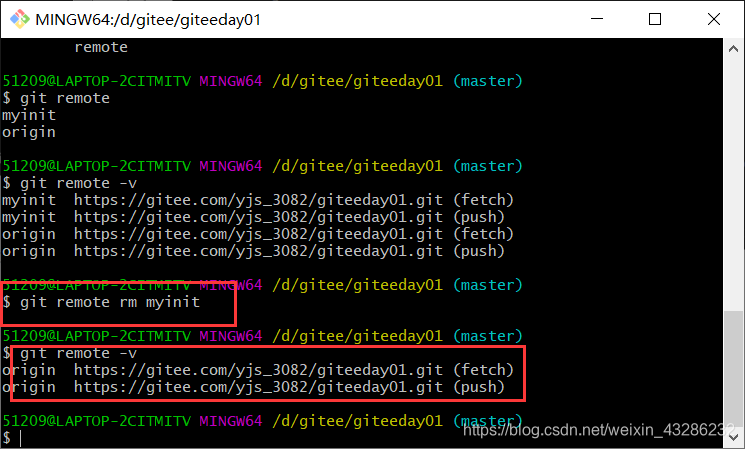Viewport: 745px width, 449px height.
Task: Click the 'myinit' output line under git remote
Action: [x=29, y=115]
